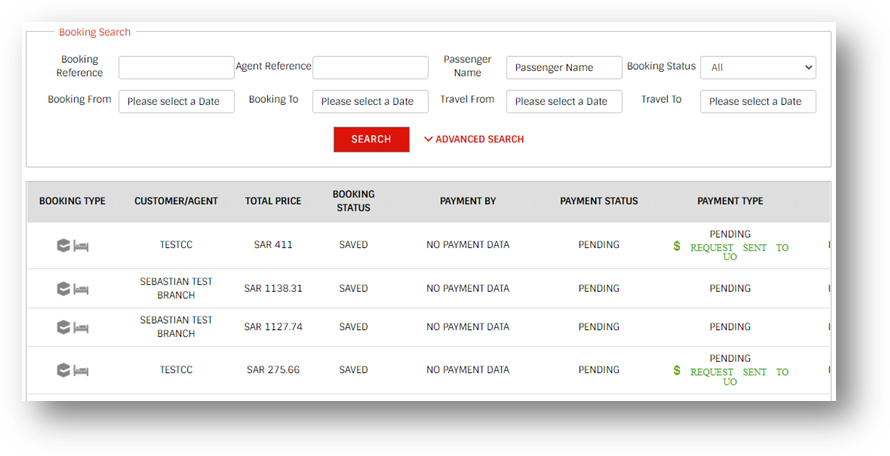Sort by Booking Type column header
The image size is (890, 456).
click(72, 201)
